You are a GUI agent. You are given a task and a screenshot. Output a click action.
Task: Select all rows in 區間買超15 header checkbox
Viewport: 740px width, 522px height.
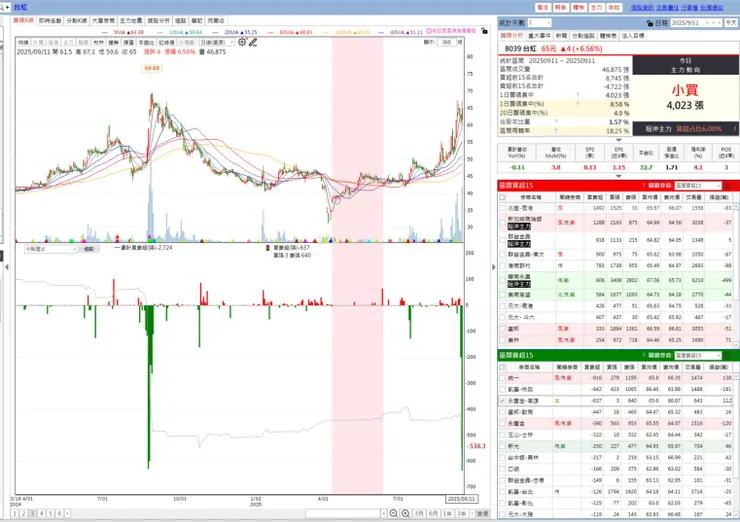point(502,197)
